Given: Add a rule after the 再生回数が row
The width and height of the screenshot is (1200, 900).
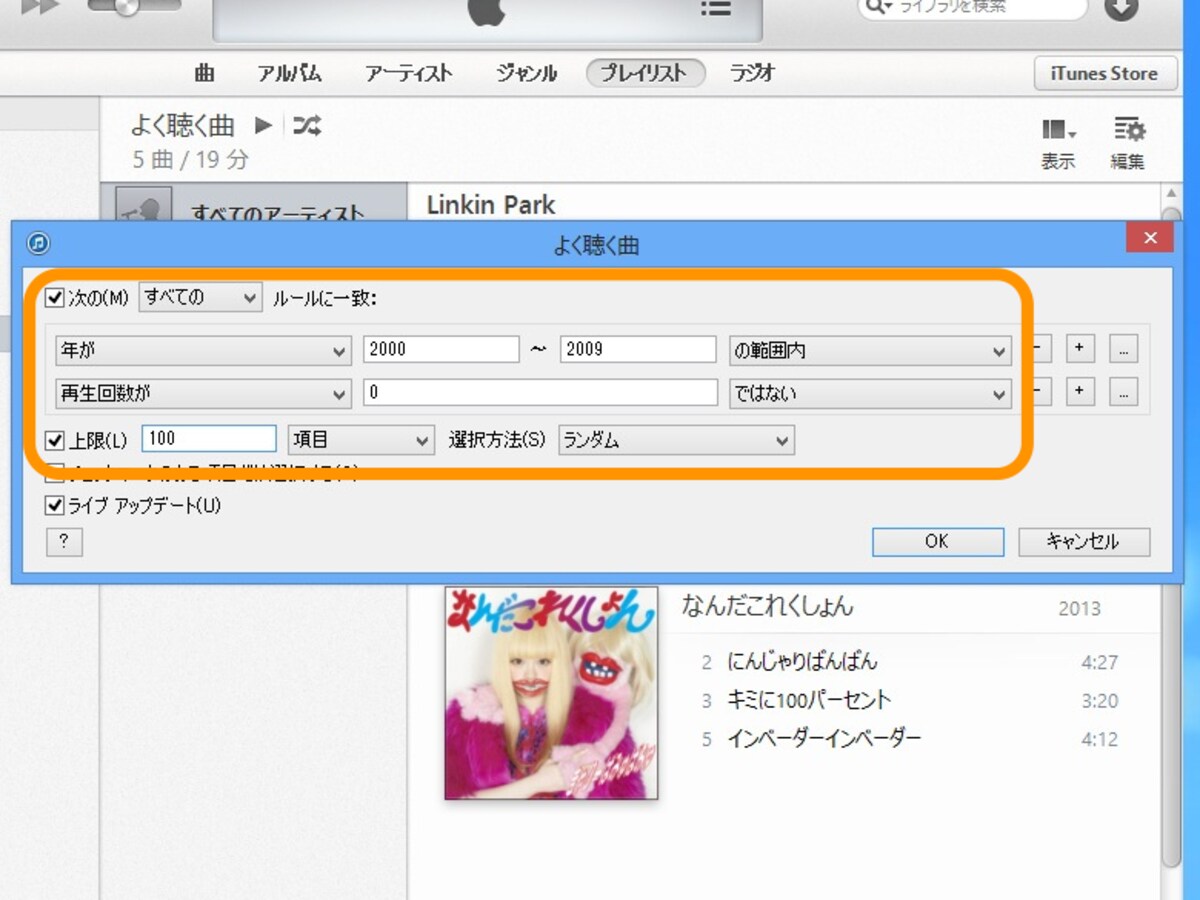Looking at the screenshot, I should point(1079,392).
